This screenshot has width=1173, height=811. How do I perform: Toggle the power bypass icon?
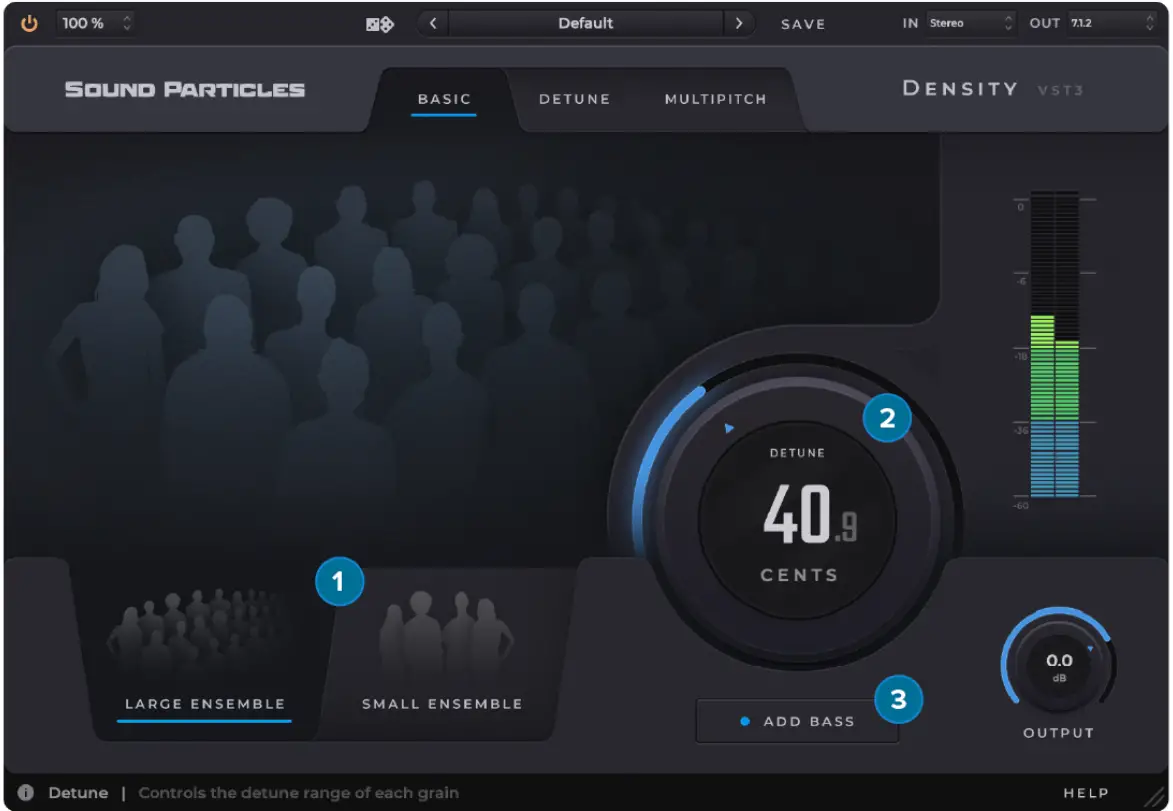coord(29,22)
